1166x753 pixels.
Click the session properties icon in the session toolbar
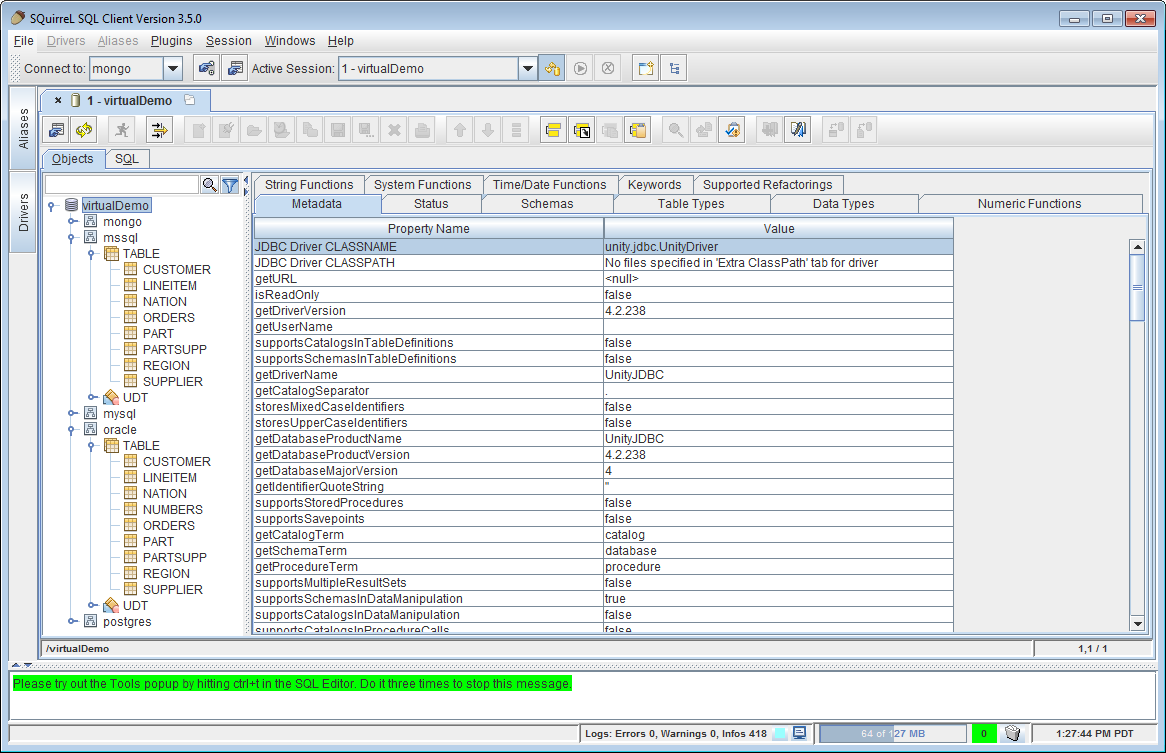click(56, 130)
